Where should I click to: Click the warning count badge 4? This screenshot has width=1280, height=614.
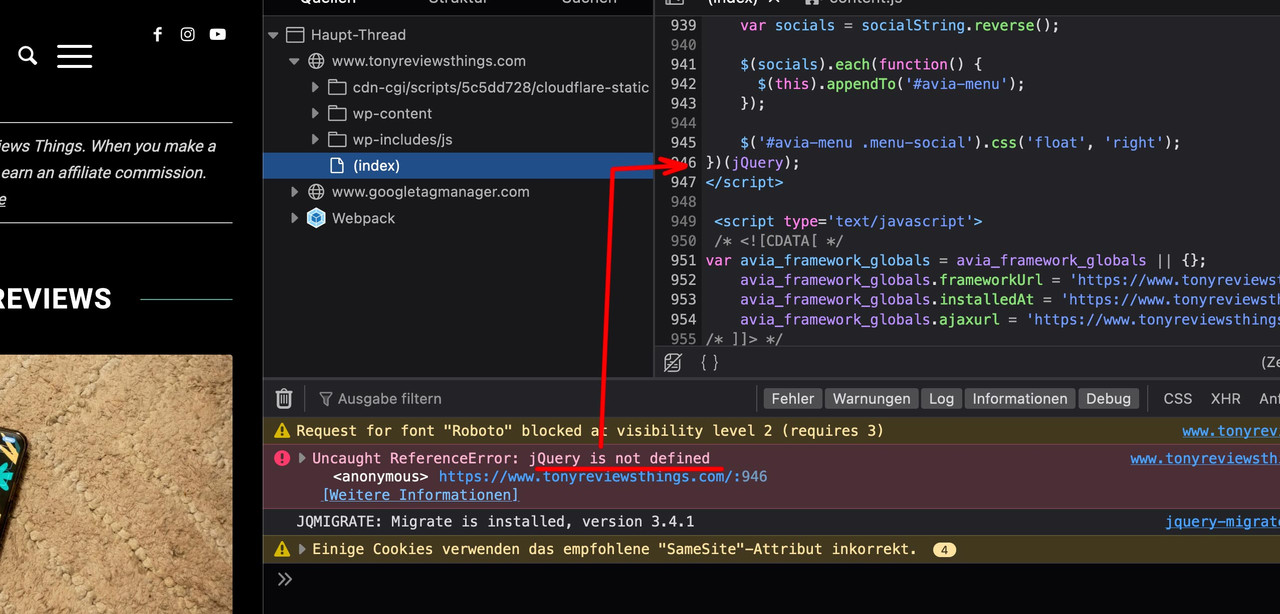[x=944, y=550]
